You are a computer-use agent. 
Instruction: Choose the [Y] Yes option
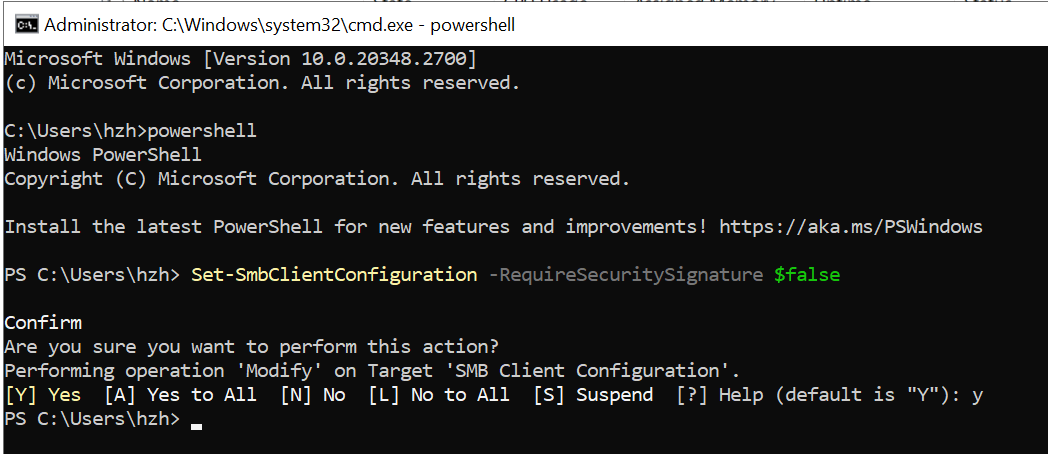click(43, 395)
